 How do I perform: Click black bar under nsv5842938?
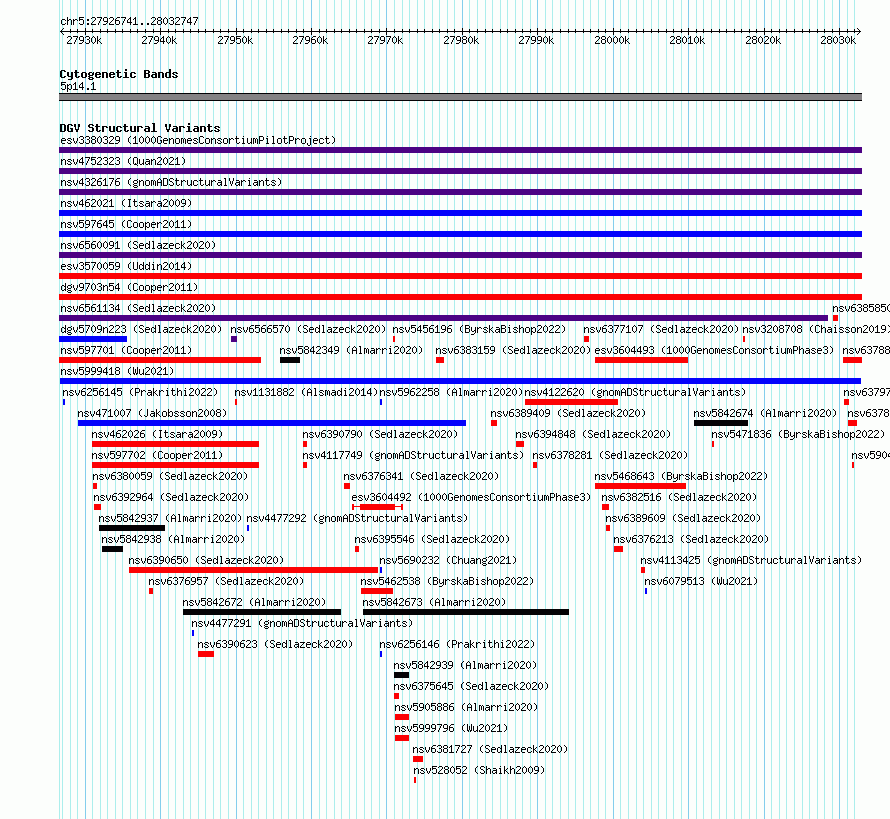pos(112,549)
